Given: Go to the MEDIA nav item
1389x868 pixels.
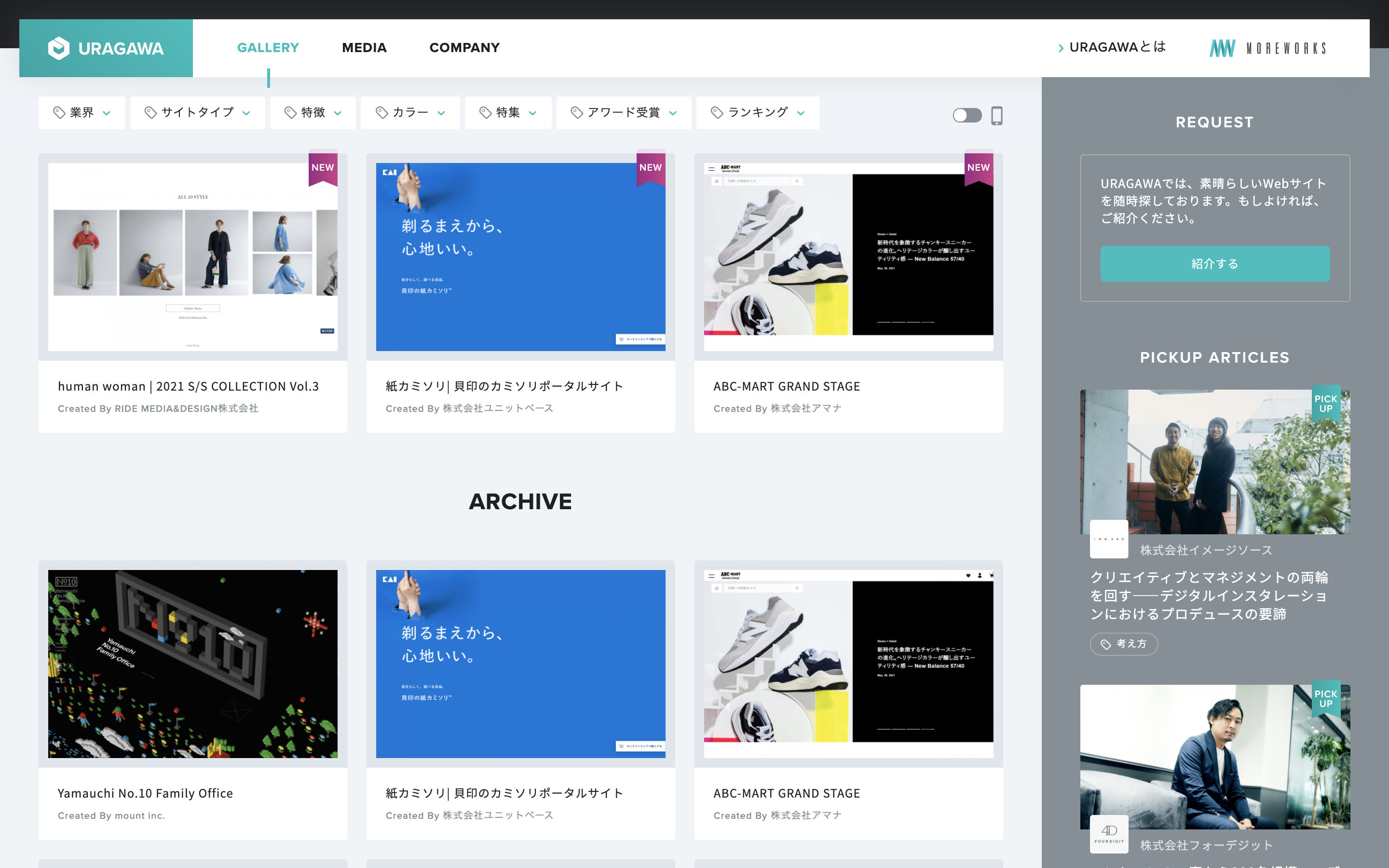Looking at the screenshot, I should (x=365, y=48).
